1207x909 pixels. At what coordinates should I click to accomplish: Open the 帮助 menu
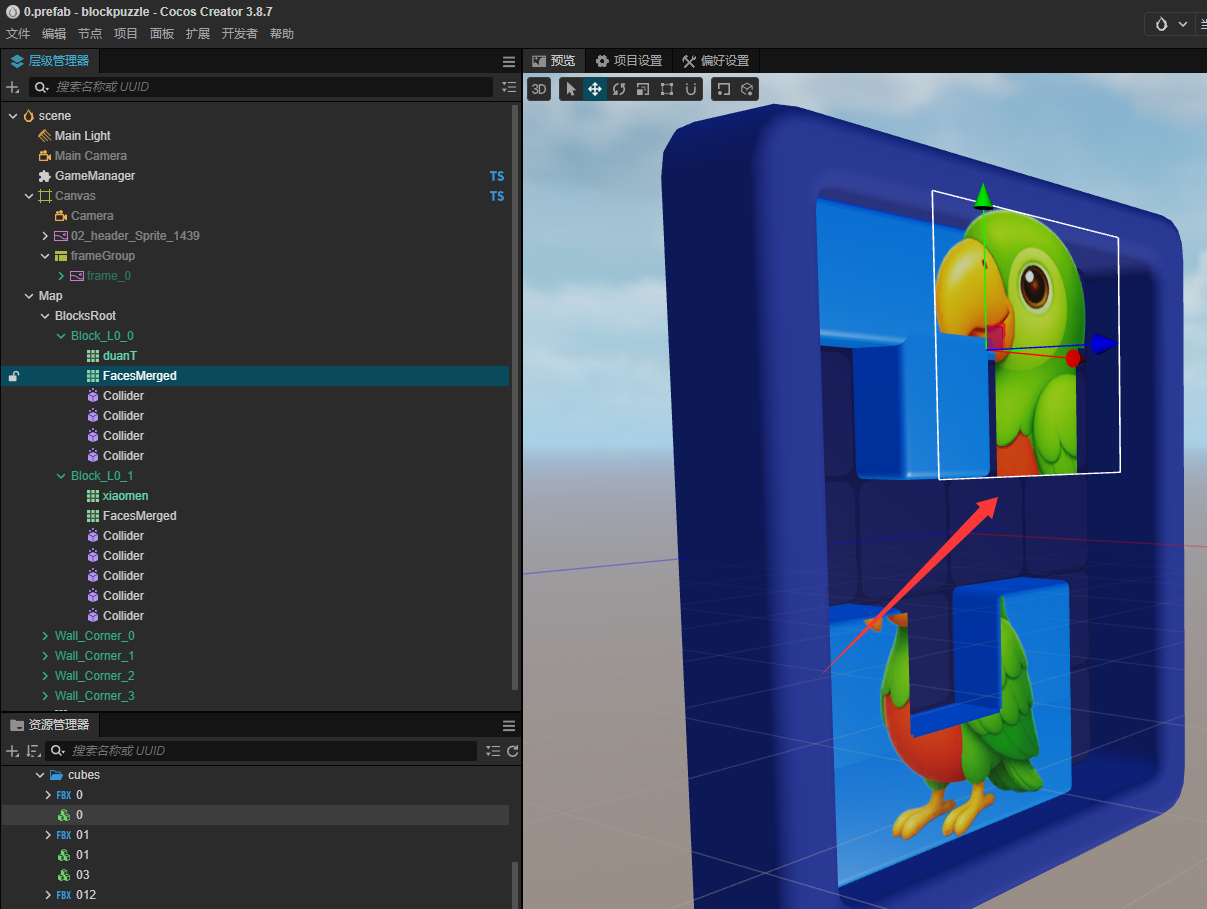(282, 33)
